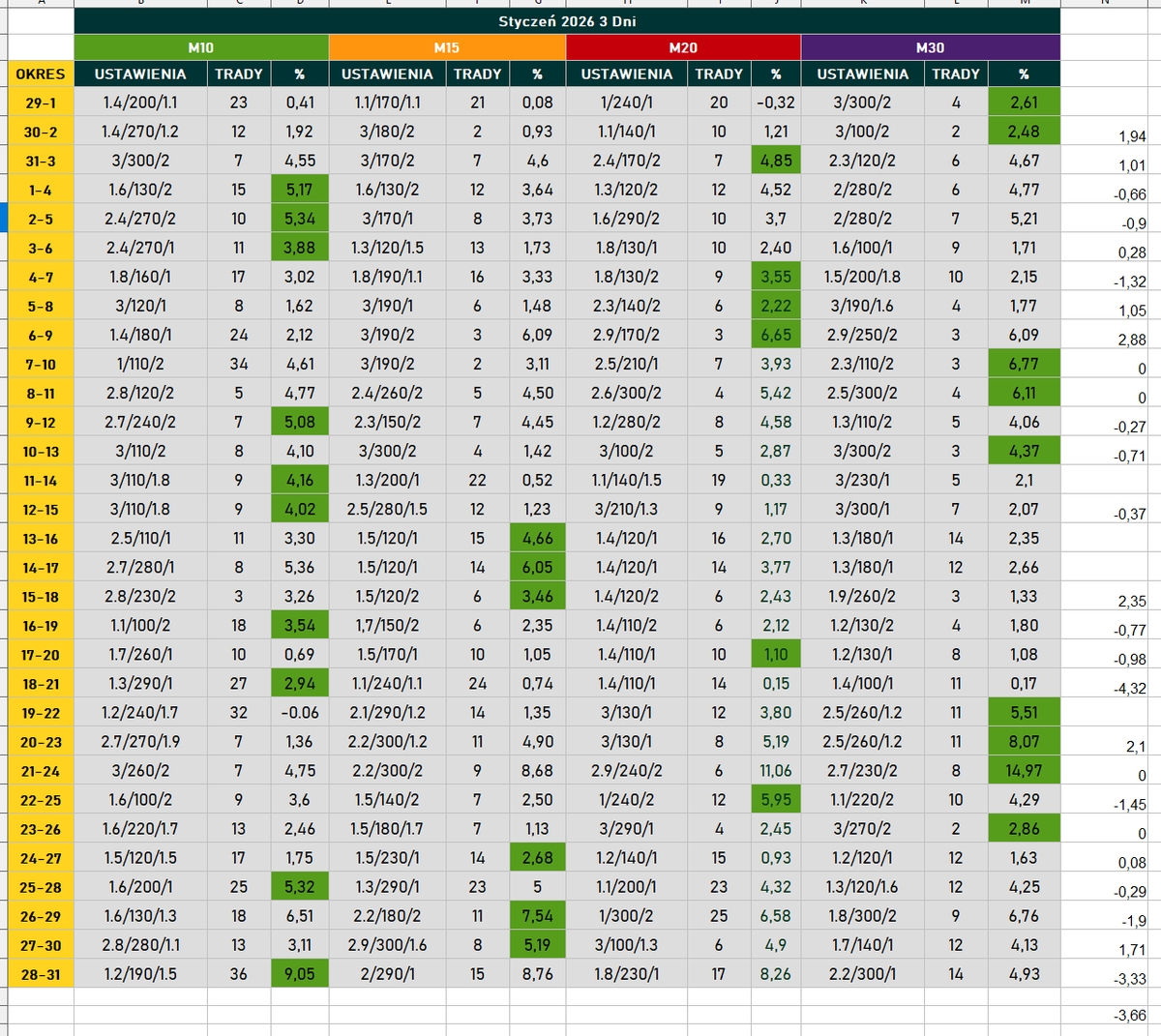Click the -0.06 cell in row 19-22
Image resolution: width=1161 pixels, height=1036 pixels.
click(x=300, y=713)
